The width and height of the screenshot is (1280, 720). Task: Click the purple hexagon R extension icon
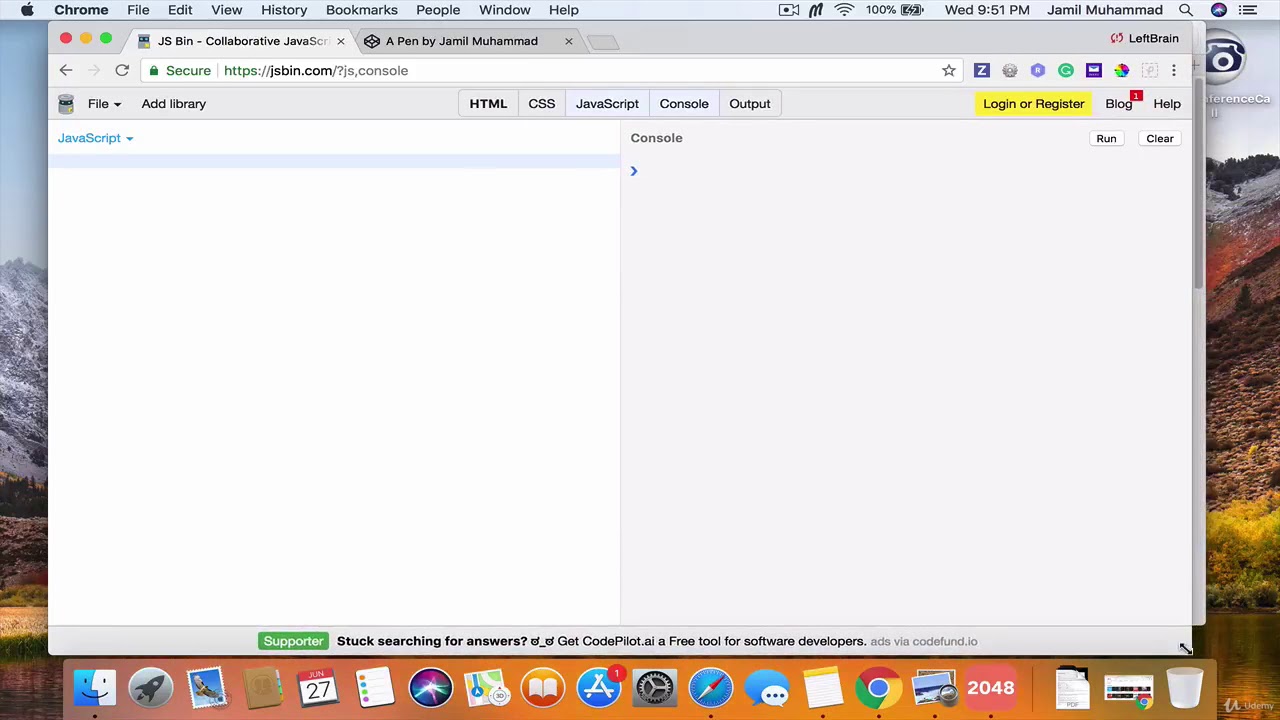point(1038,70)
